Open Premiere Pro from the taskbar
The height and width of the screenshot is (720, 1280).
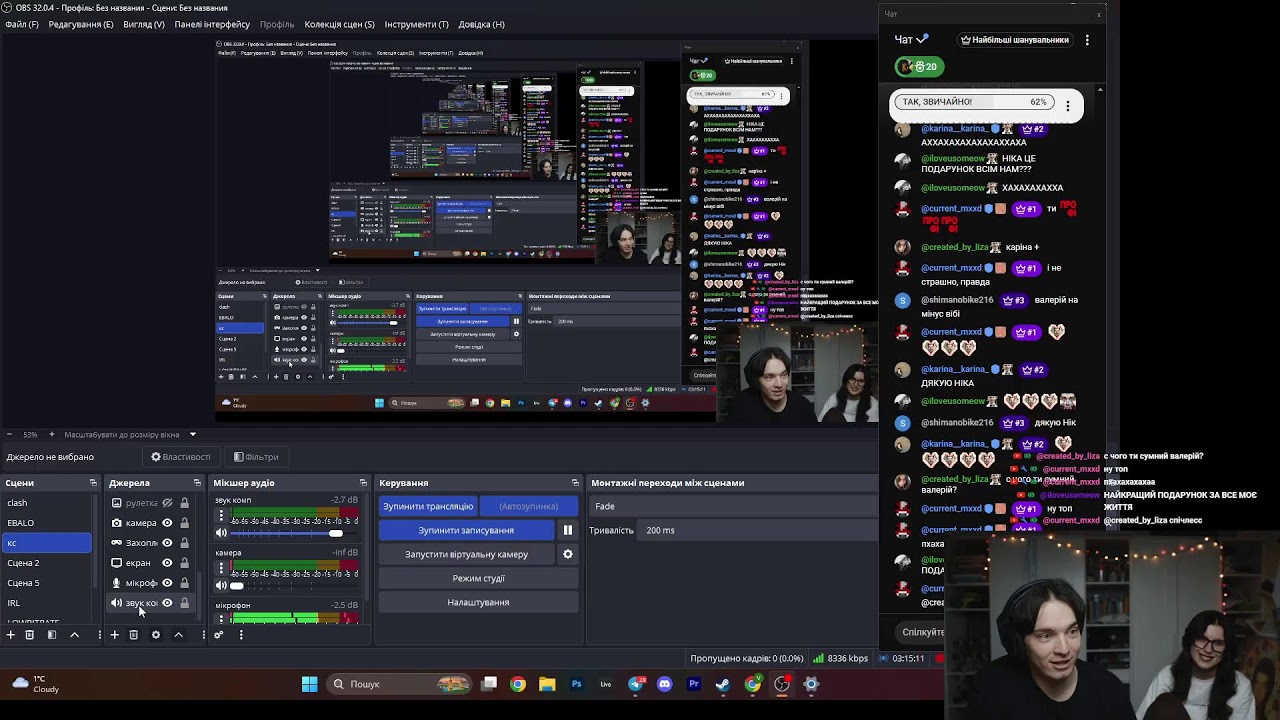[x=694, y=684]
